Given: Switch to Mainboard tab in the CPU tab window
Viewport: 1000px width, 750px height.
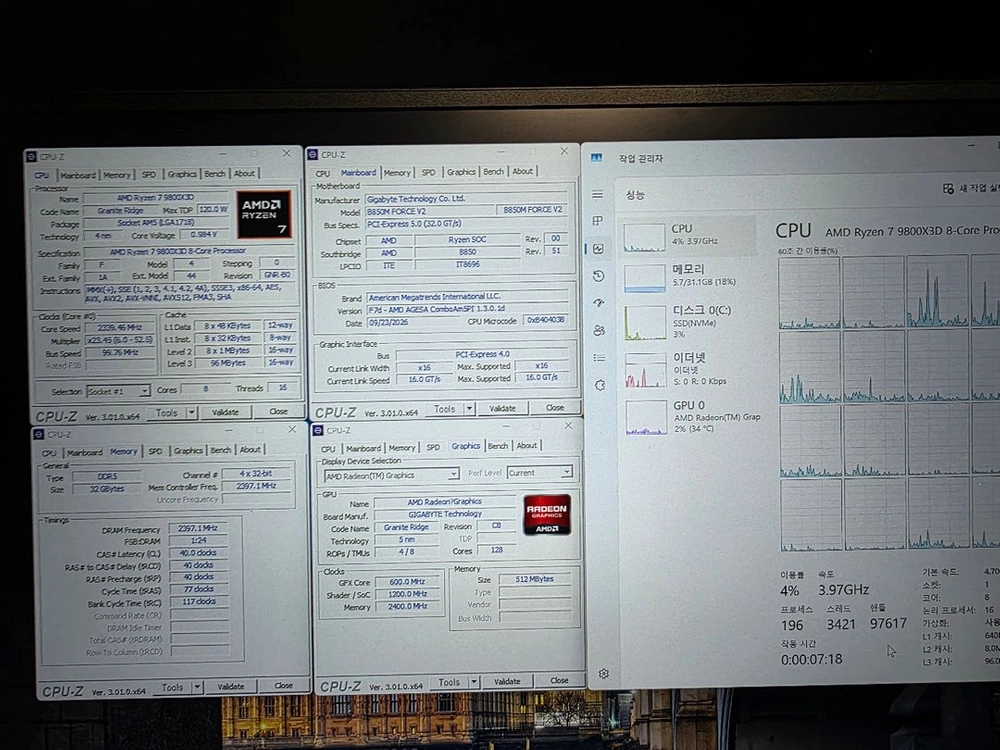Looking at the screenshot, I should [x=78, y=175].
